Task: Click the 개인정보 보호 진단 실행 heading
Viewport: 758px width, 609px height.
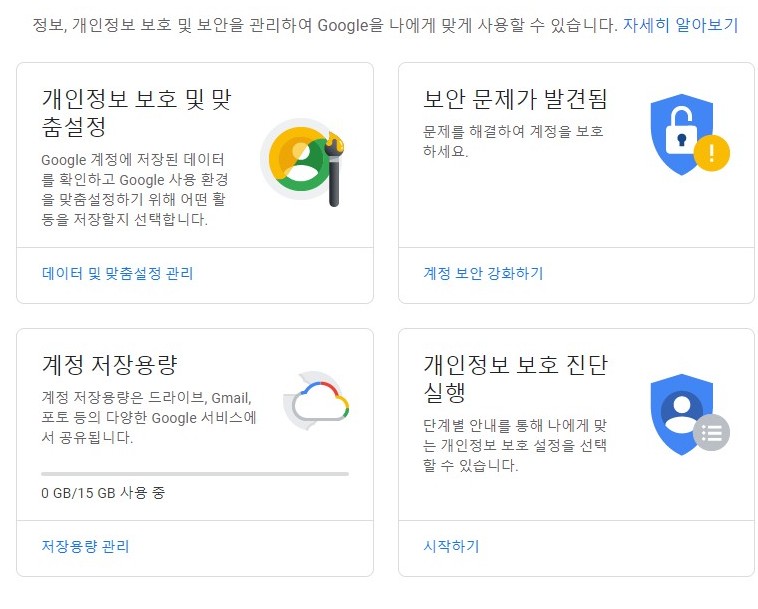Action: click(x=515, y=378)
